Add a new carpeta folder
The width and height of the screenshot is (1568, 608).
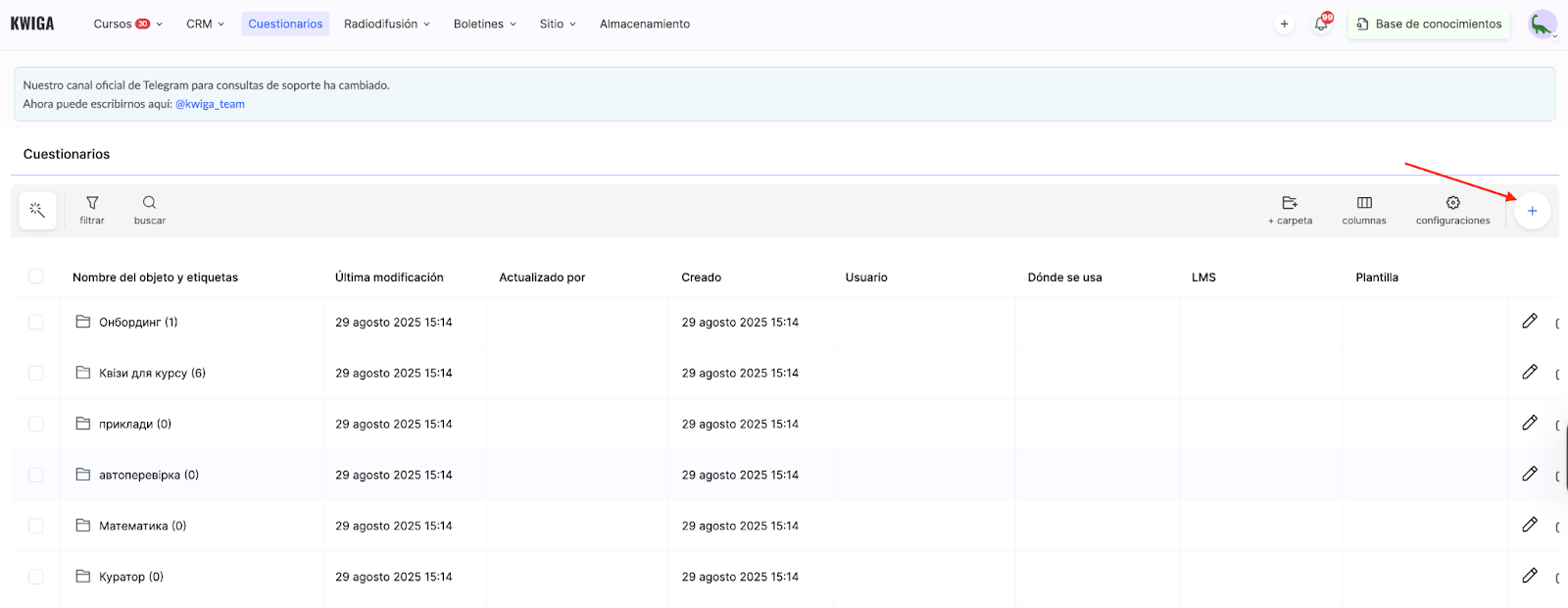[1290, 210]
